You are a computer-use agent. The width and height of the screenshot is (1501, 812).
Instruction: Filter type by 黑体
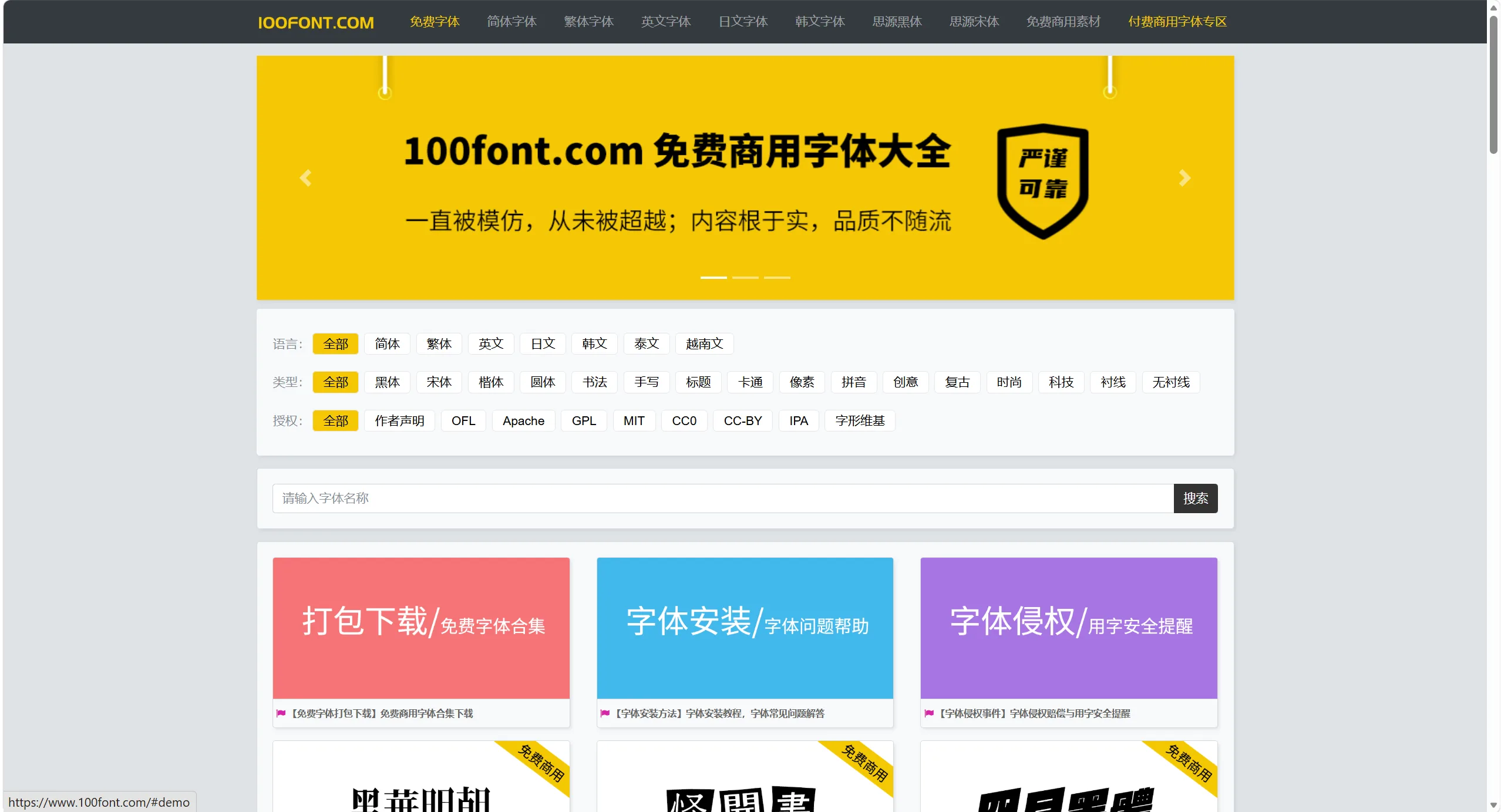387,382
